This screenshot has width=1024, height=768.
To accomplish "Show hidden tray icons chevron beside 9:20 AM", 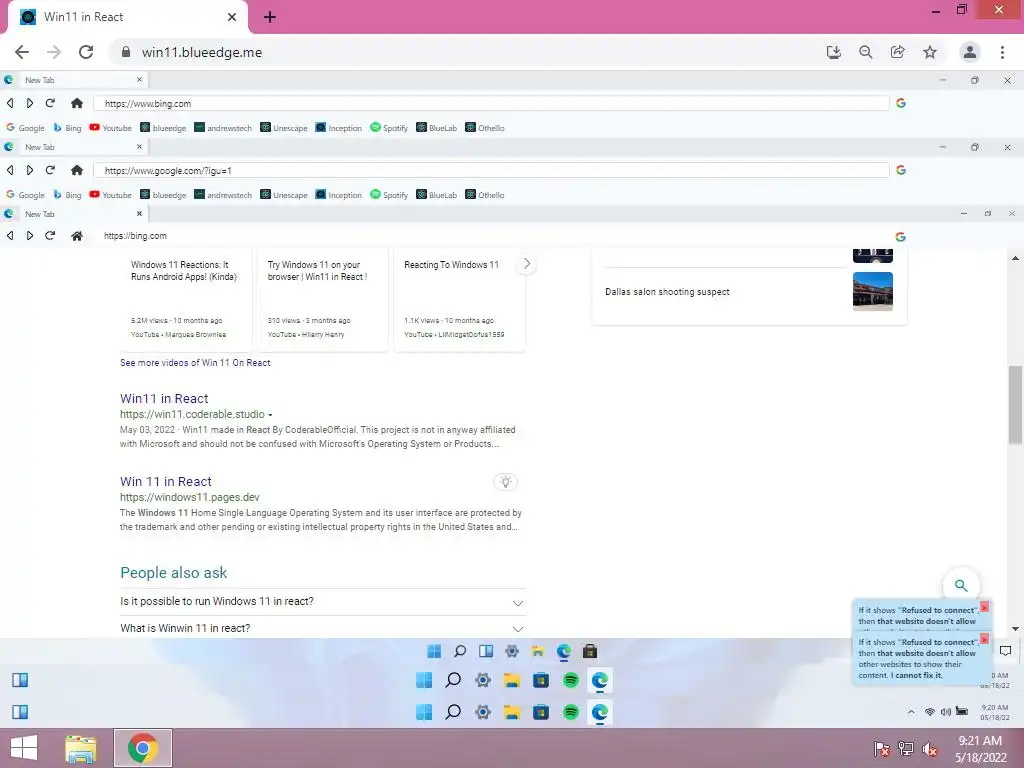I will (911, 712).
